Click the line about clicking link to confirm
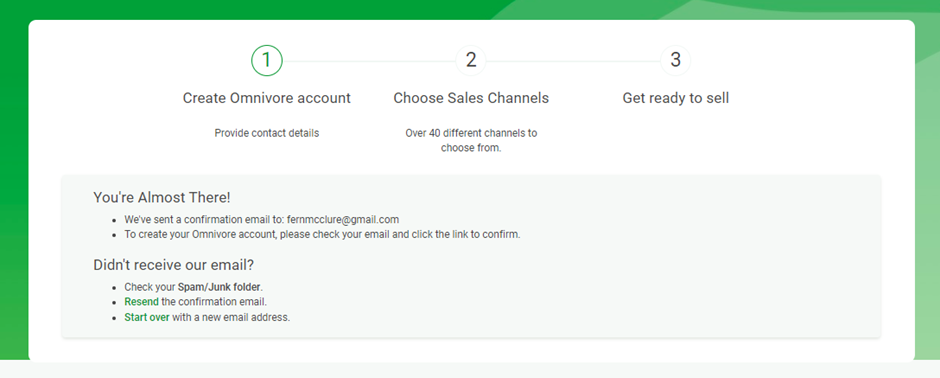The width and height of the screenshot is (940, 378). (322, 234)
